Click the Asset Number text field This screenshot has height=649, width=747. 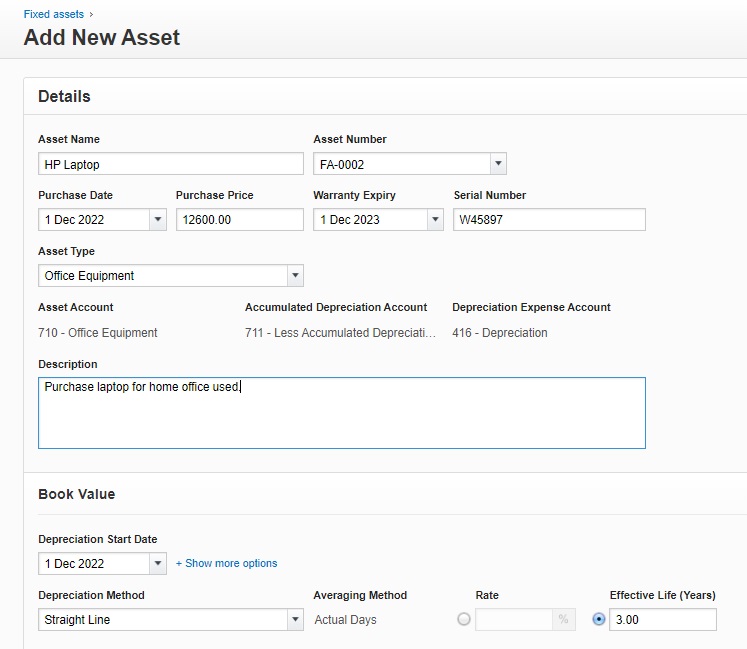click(x=401, y=164)
